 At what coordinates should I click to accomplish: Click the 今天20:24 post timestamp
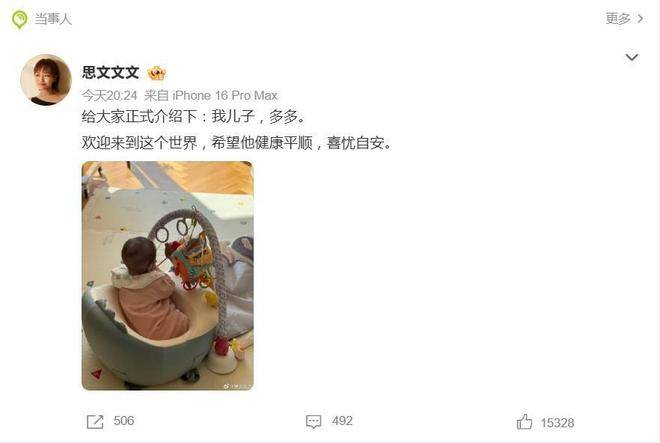click(x=109, y=96)
